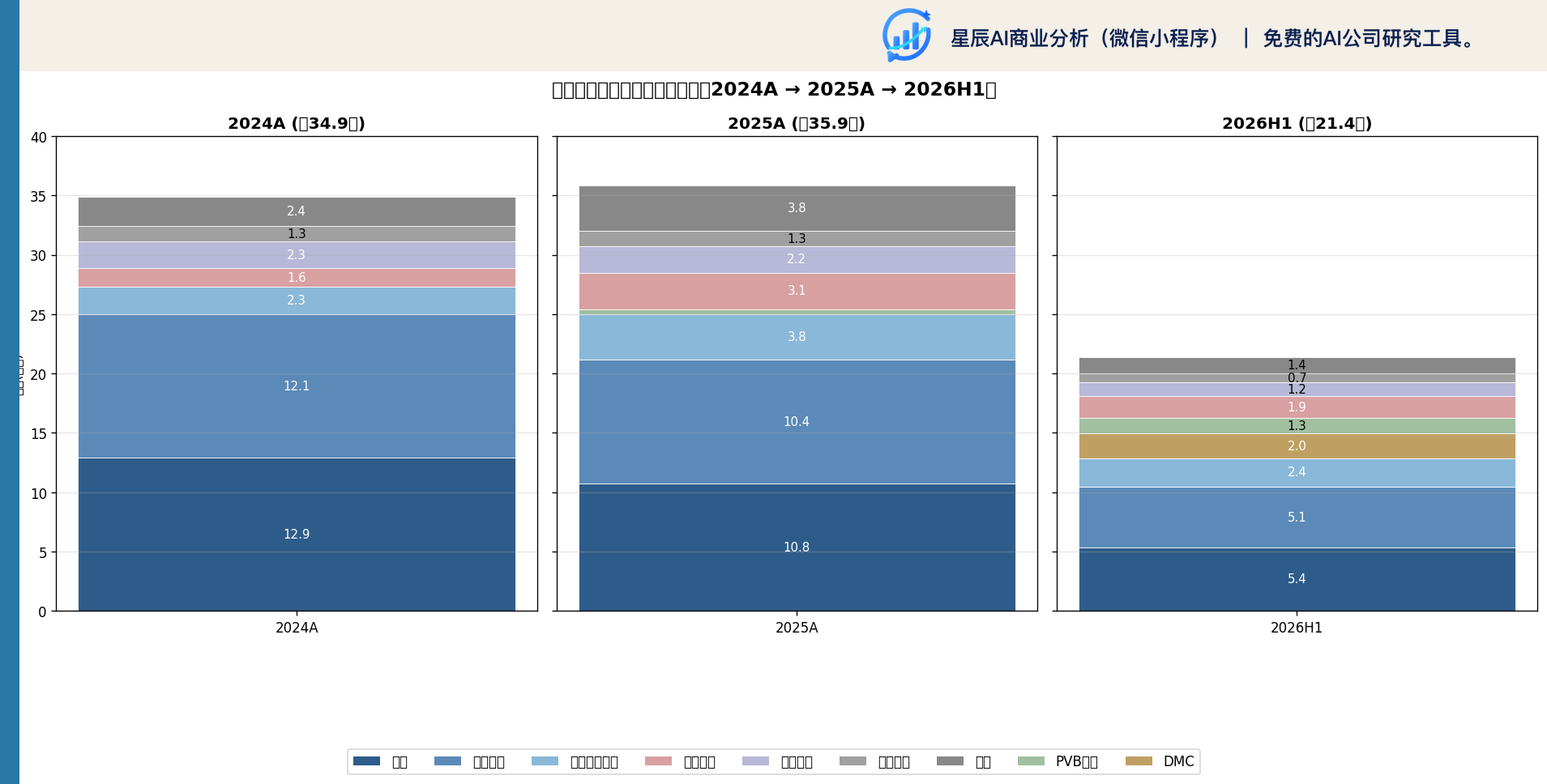Click the 2024A x-axis label
The width and height of the screenshot is (1547, 784).
tap(297, 628)
